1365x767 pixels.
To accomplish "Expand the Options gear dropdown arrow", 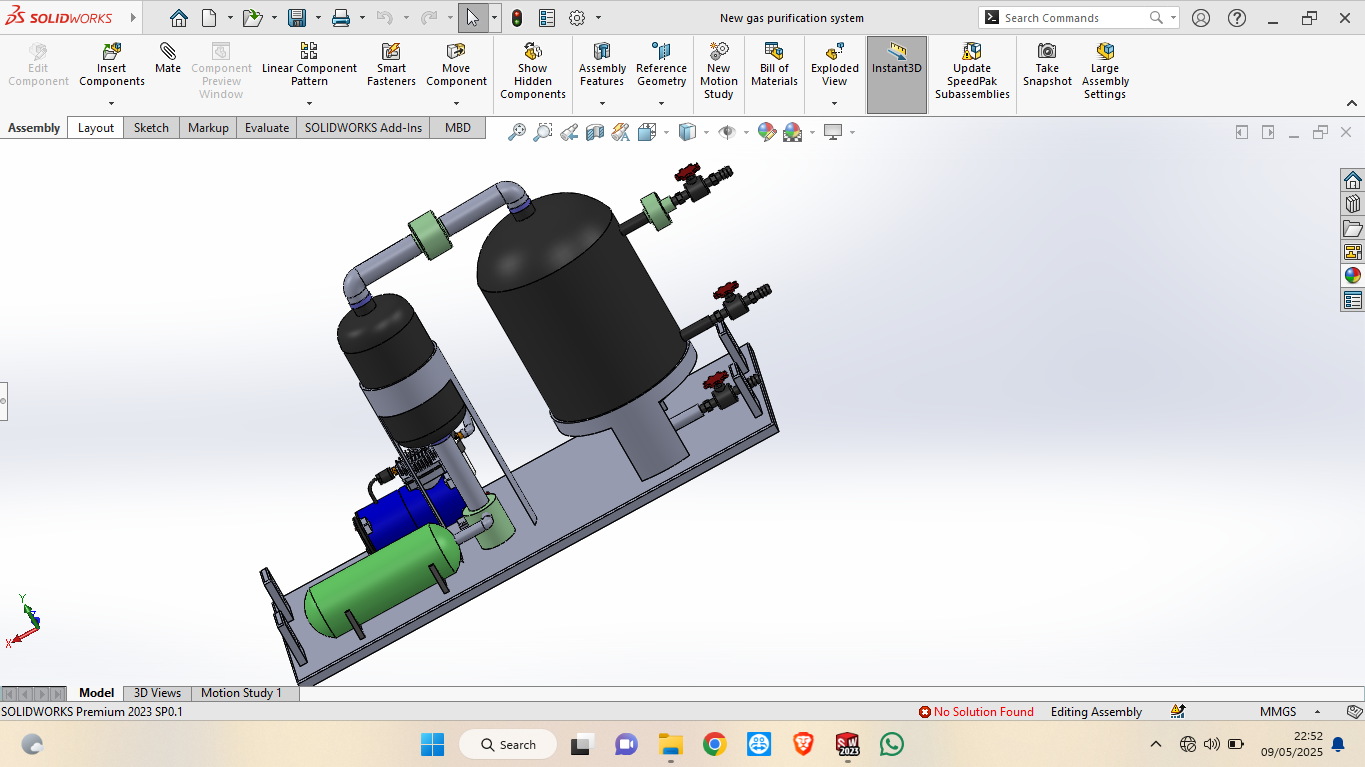I will point(598,18).
